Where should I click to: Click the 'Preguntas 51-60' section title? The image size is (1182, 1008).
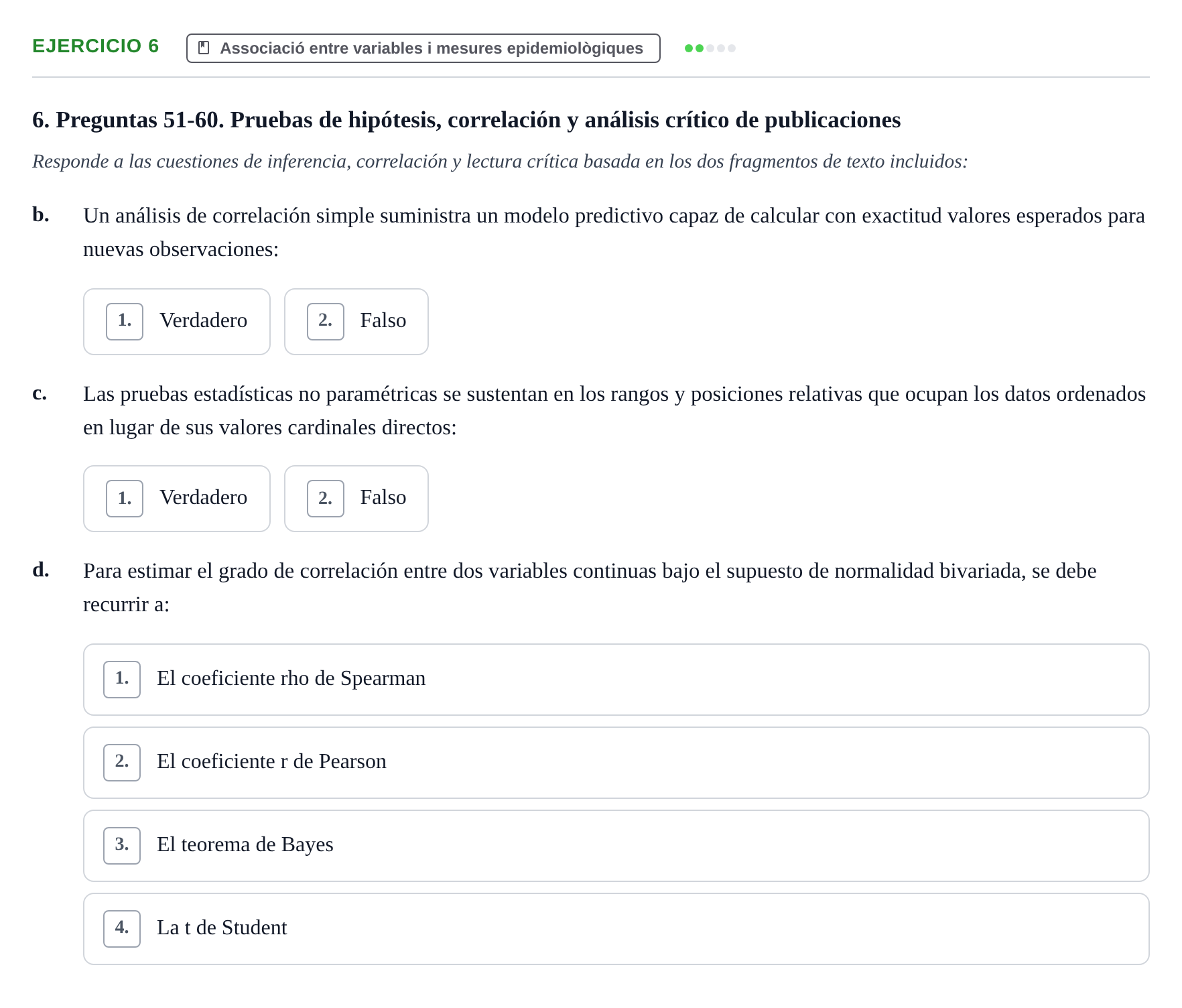point(466,120)
